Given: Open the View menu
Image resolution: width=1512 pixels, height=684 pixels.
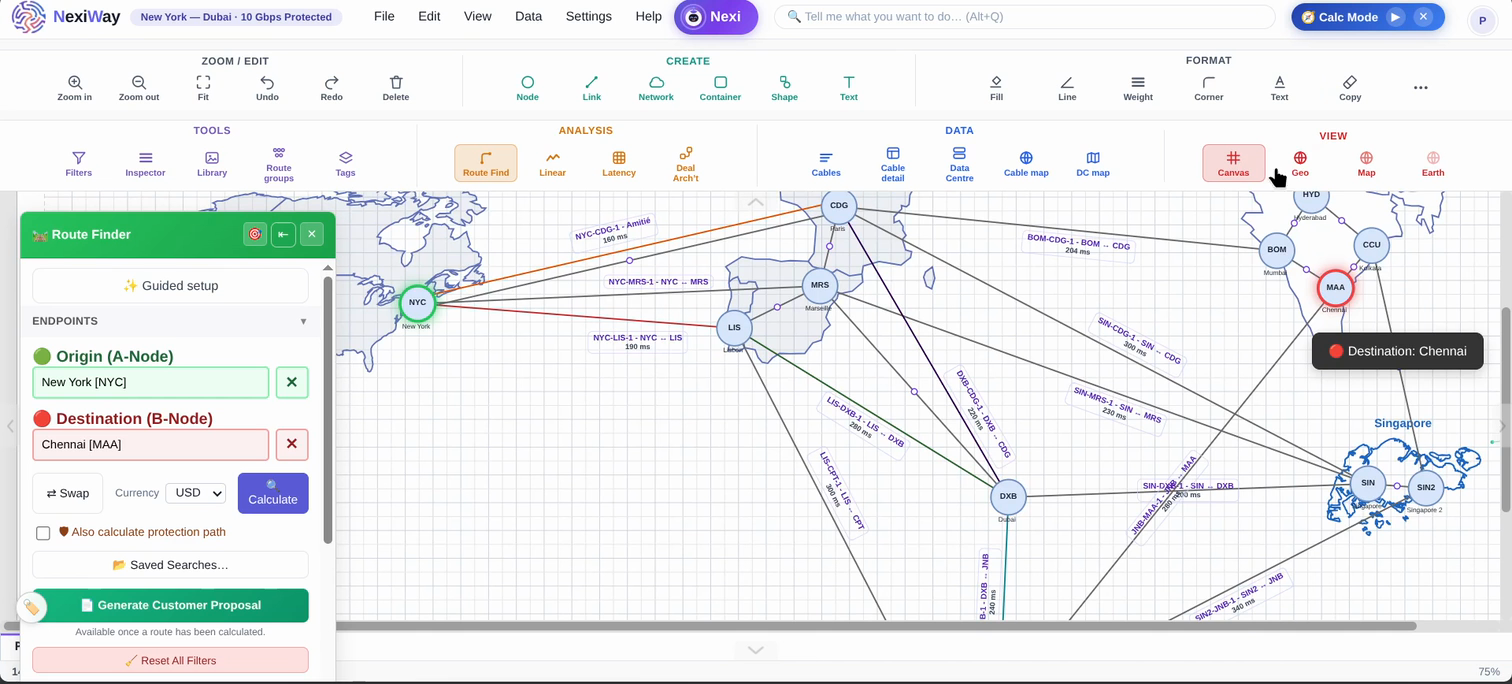Looking at the screenshot, I should click(477, 17).
